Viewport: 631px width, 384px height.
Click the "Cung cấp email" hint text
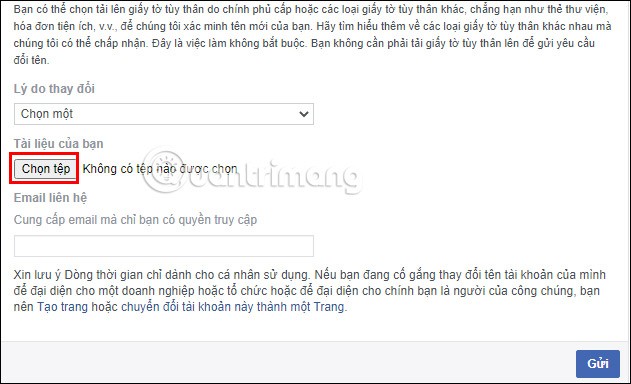point(135,220)
